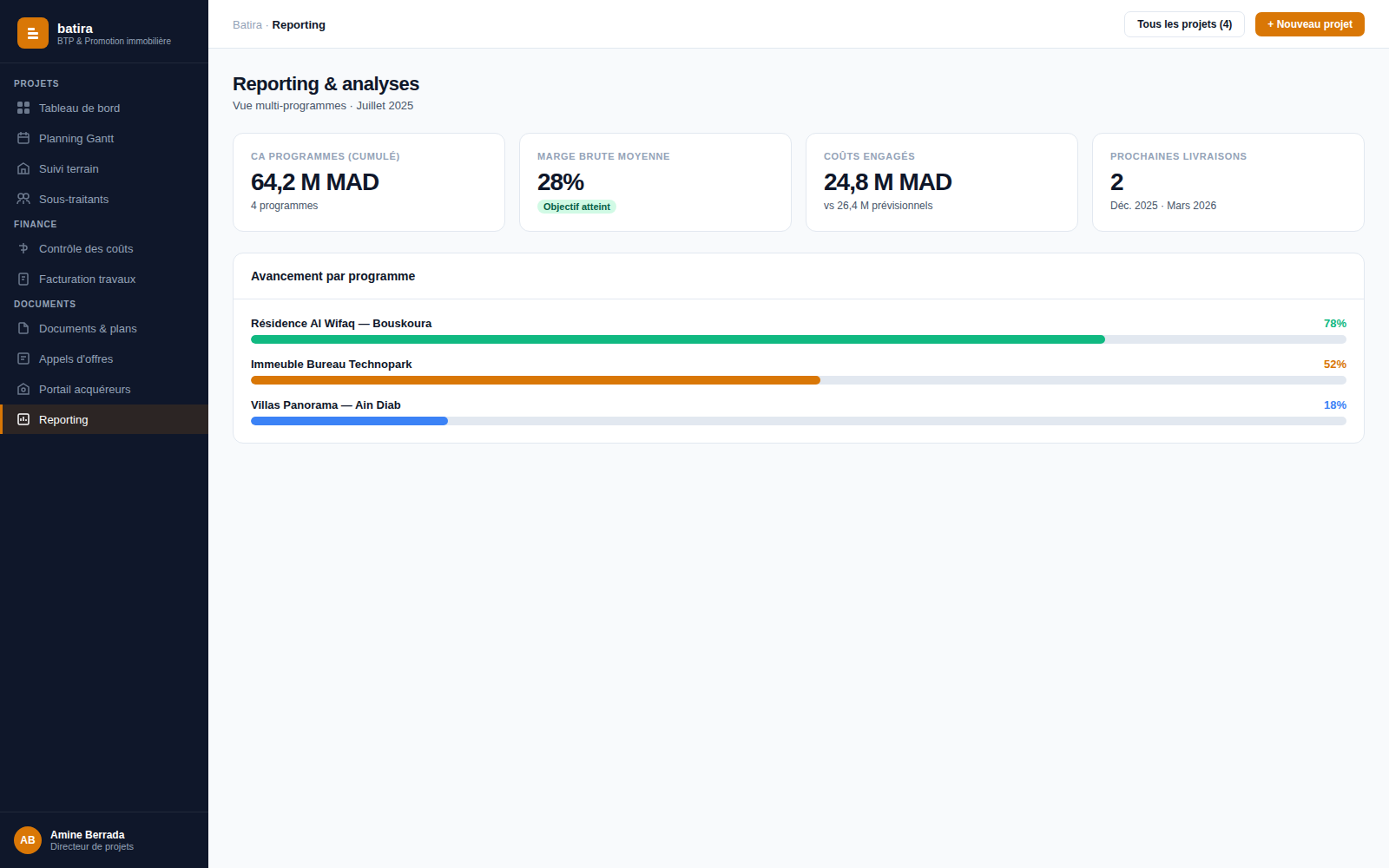Viewport: 1389px width, 868px height.
Task: Click the AB user avatar
Action: click(28, 840)
